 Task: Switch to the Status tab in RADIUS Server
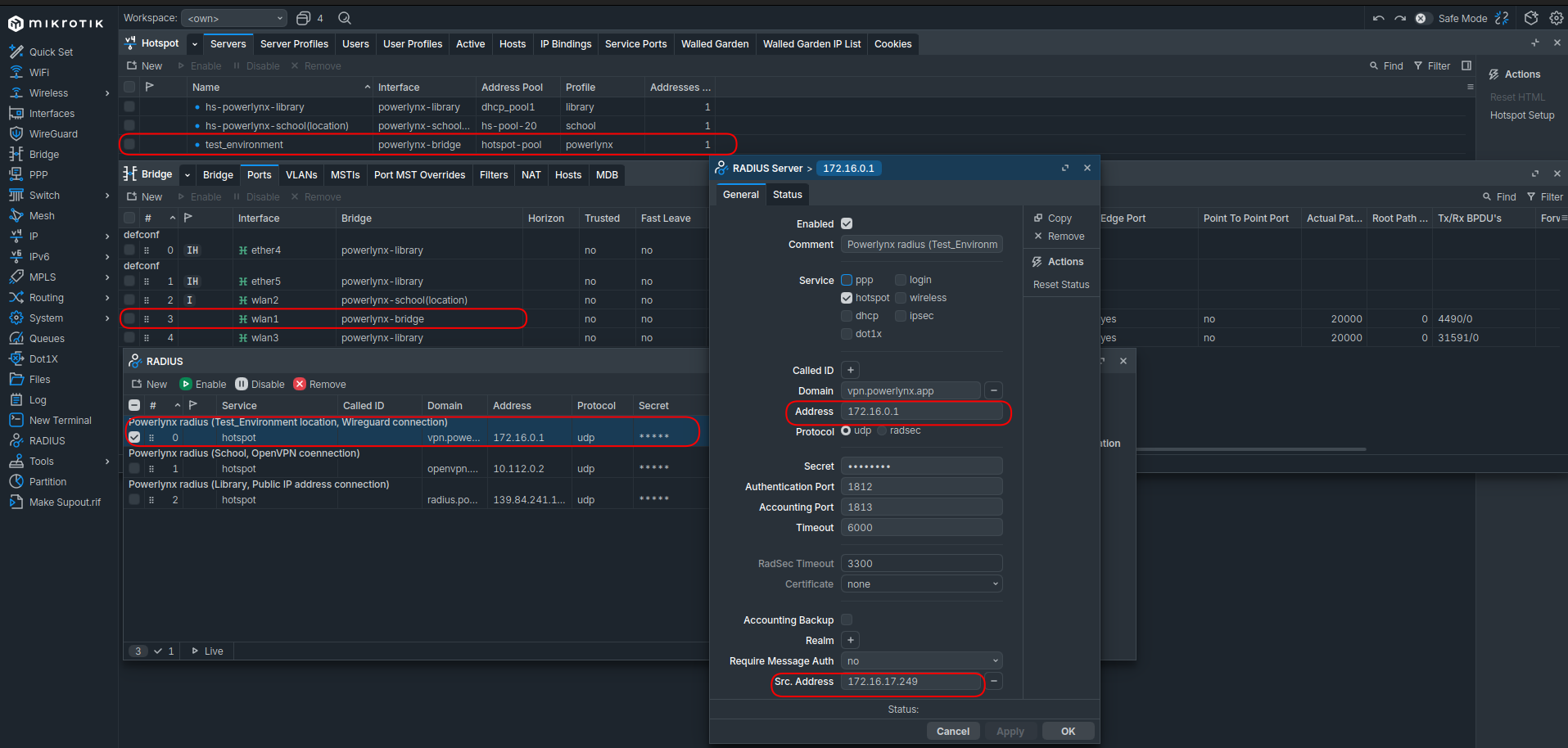click(x=787, y=195)
